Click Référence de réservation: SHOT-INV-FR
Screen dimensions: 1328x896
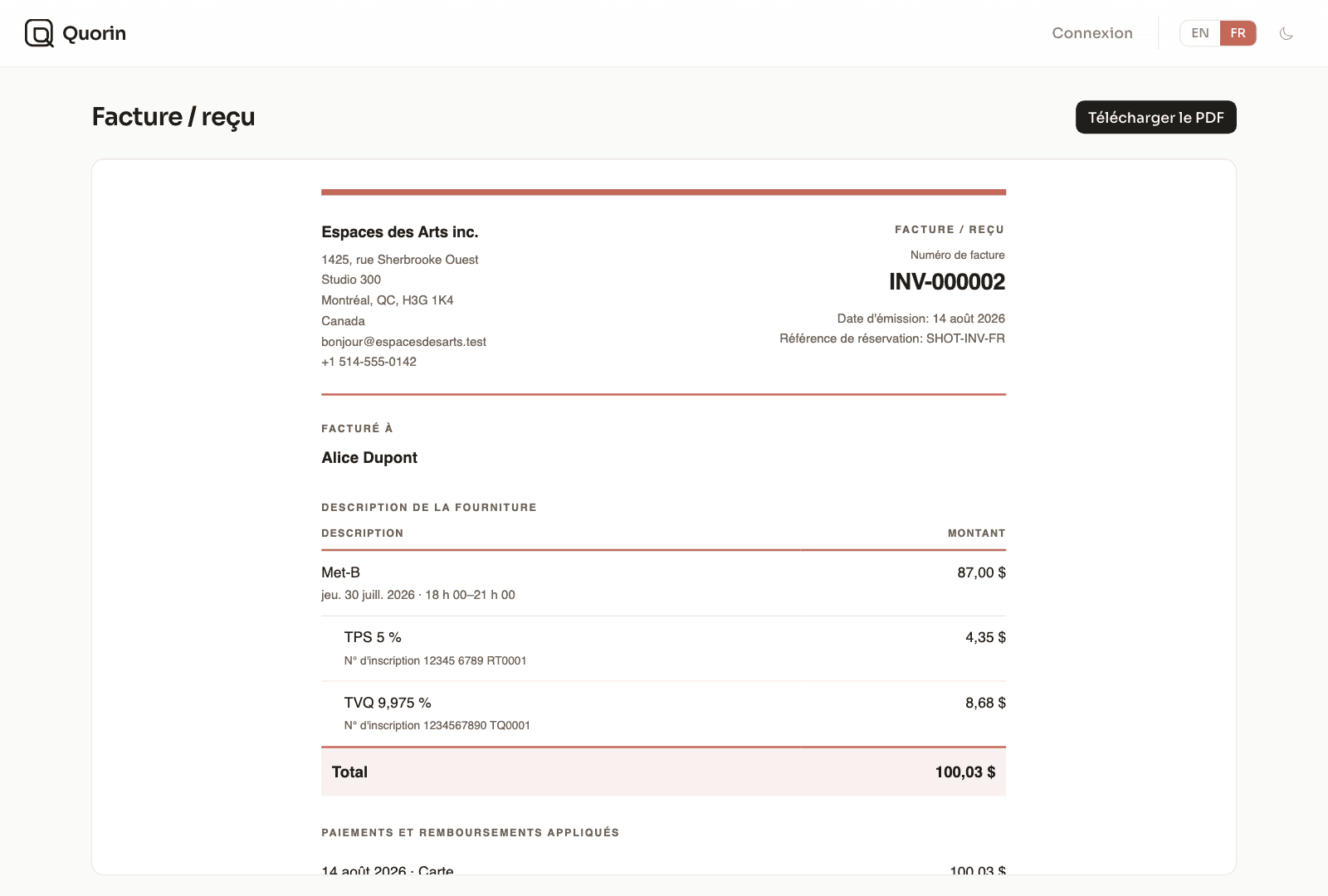tap(892, 338)
